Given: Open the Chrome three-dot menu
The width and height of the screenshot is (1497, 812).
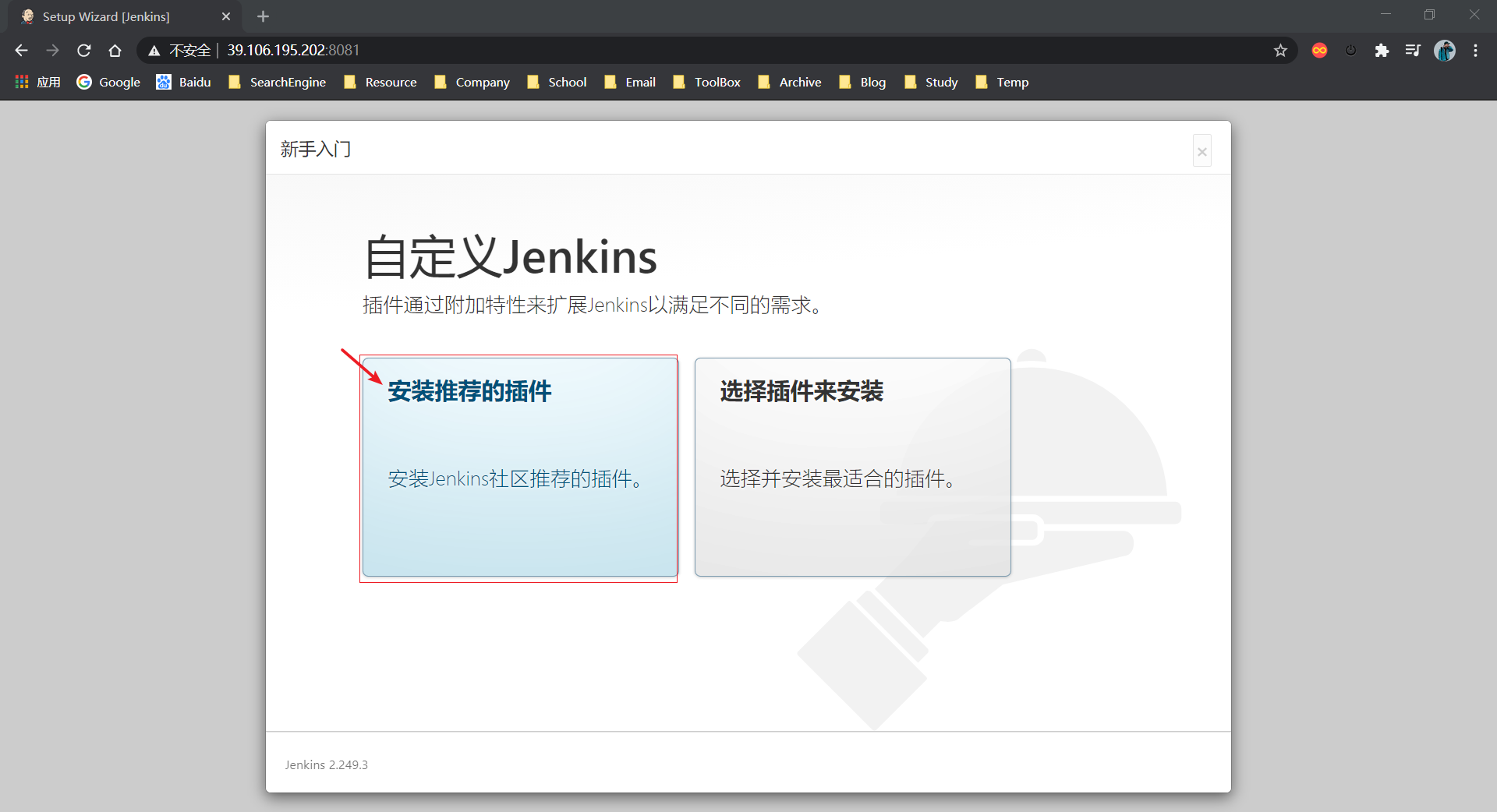Looking at the screenshot, I should tap(1475, 51).
